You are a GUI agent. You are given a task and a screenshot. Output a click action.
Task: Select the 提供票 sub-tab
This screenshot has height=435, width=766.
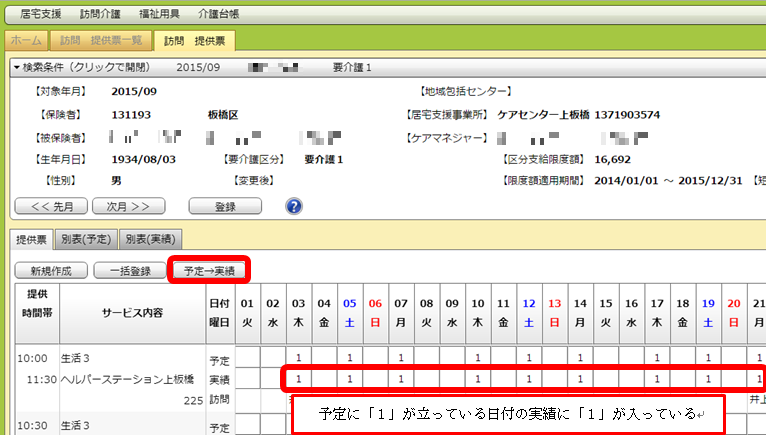coord(31,239)
